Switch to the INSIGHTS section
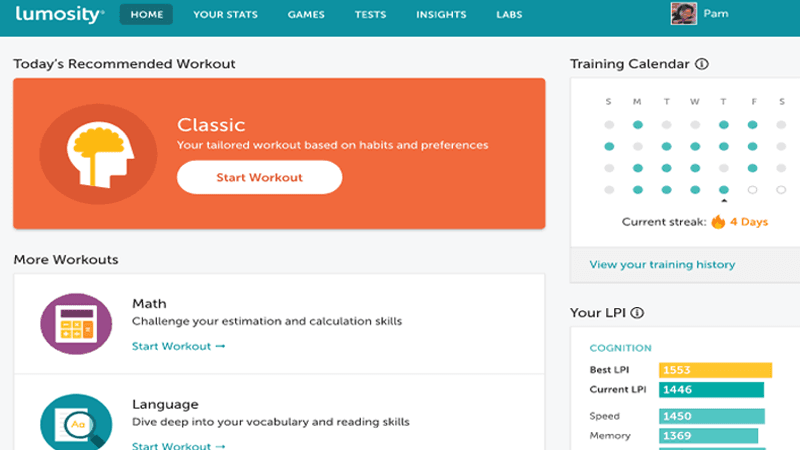The image size is (800, 450). pos(441,14)
